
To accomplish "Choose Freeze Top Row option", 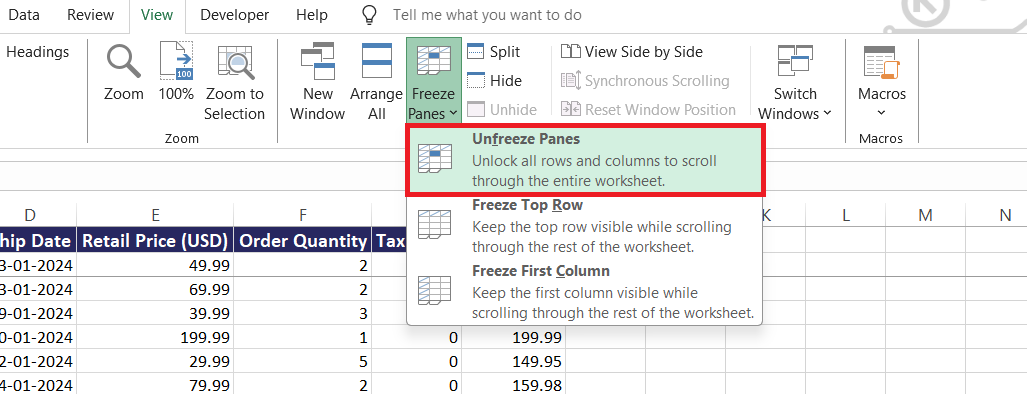I will (x=585, y=226).
